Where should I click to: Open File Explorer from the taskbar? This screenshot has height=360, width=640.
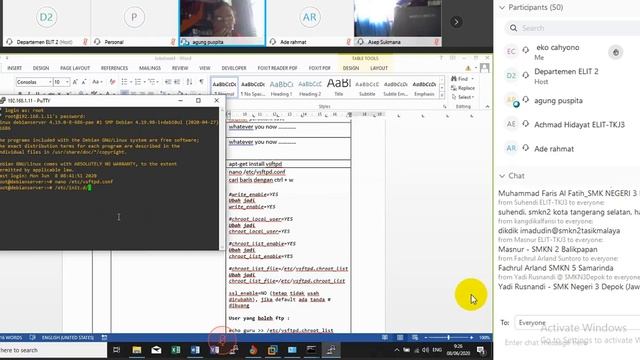(x=136, y=350)
